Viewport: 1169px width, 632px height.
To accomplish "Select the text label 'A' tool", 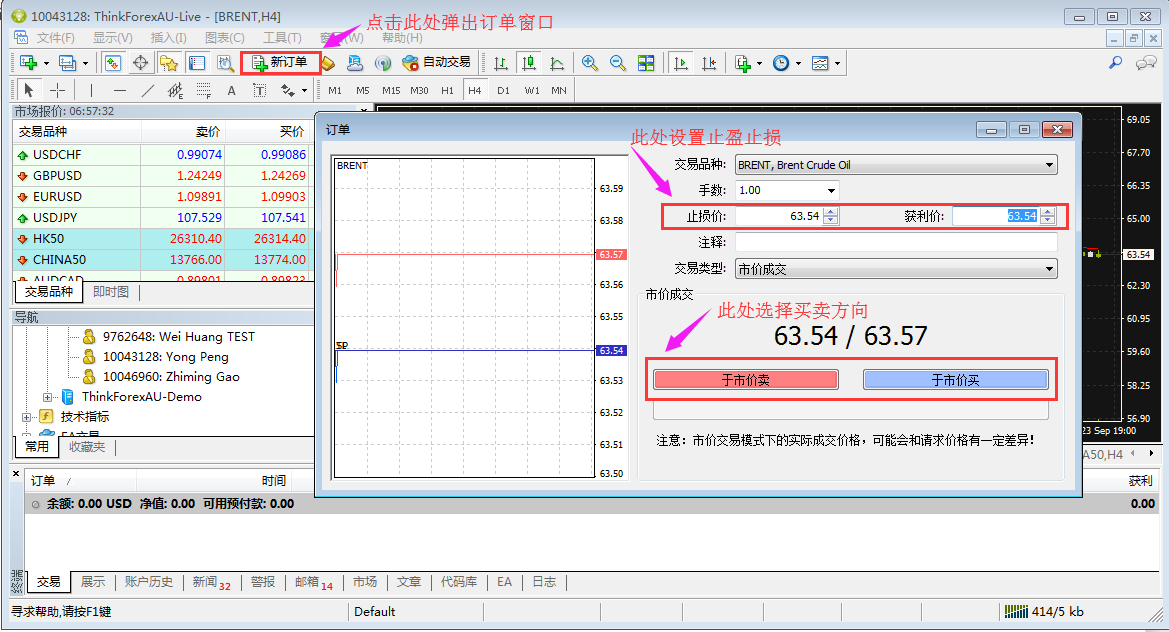I will point(231,90).
